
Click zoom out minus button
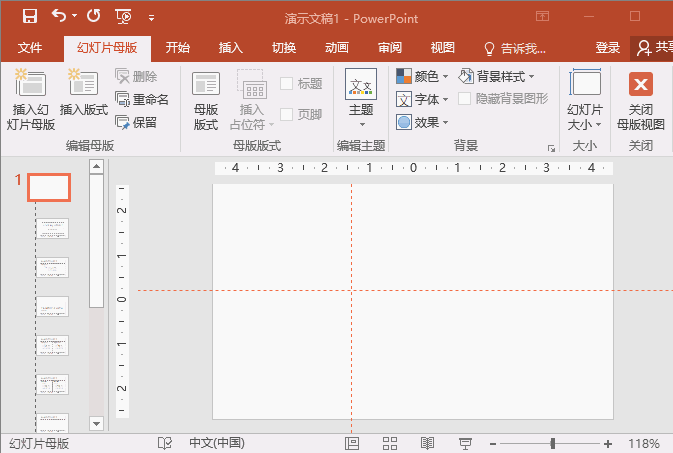tap(493, 444)
